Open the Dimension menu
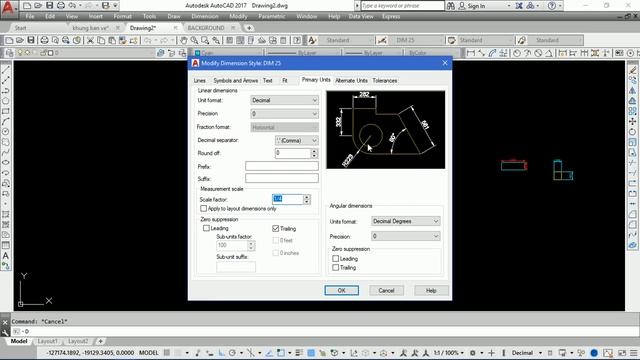 pos(204,16)
